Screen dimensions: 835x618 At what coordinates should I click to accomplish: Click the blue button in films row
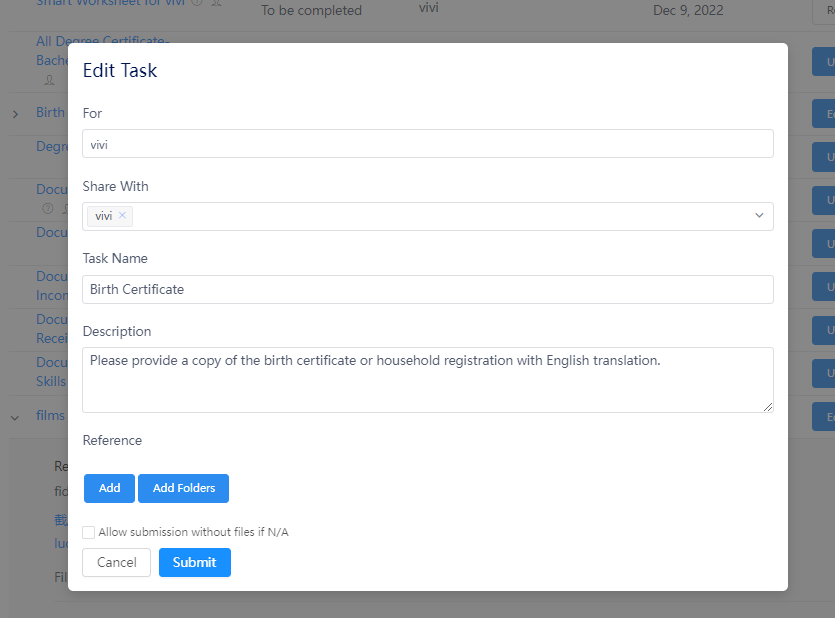click(x=823, y=416)
